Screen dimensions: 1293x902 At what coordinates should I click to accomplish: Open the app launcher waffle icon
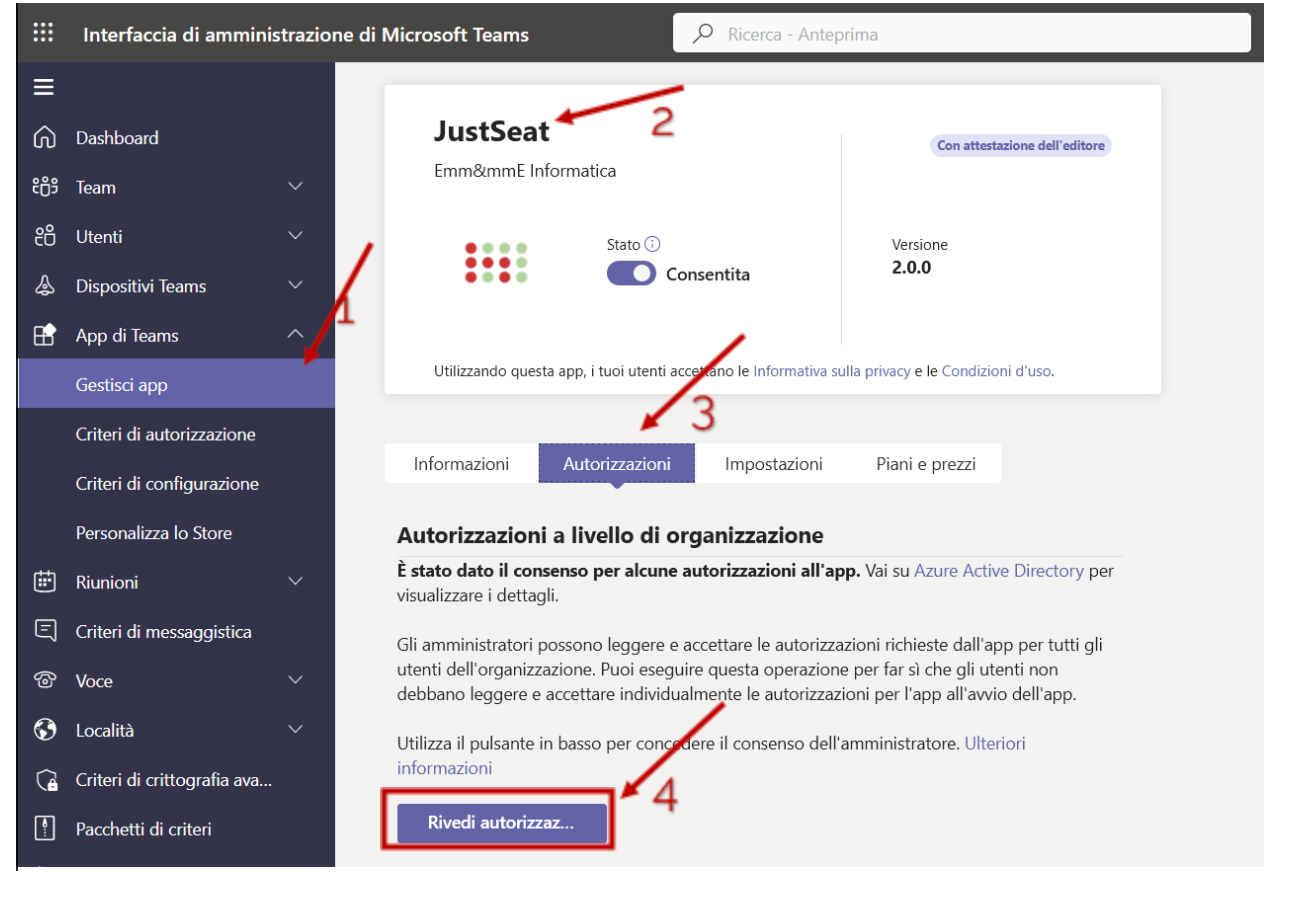[43, 33]
